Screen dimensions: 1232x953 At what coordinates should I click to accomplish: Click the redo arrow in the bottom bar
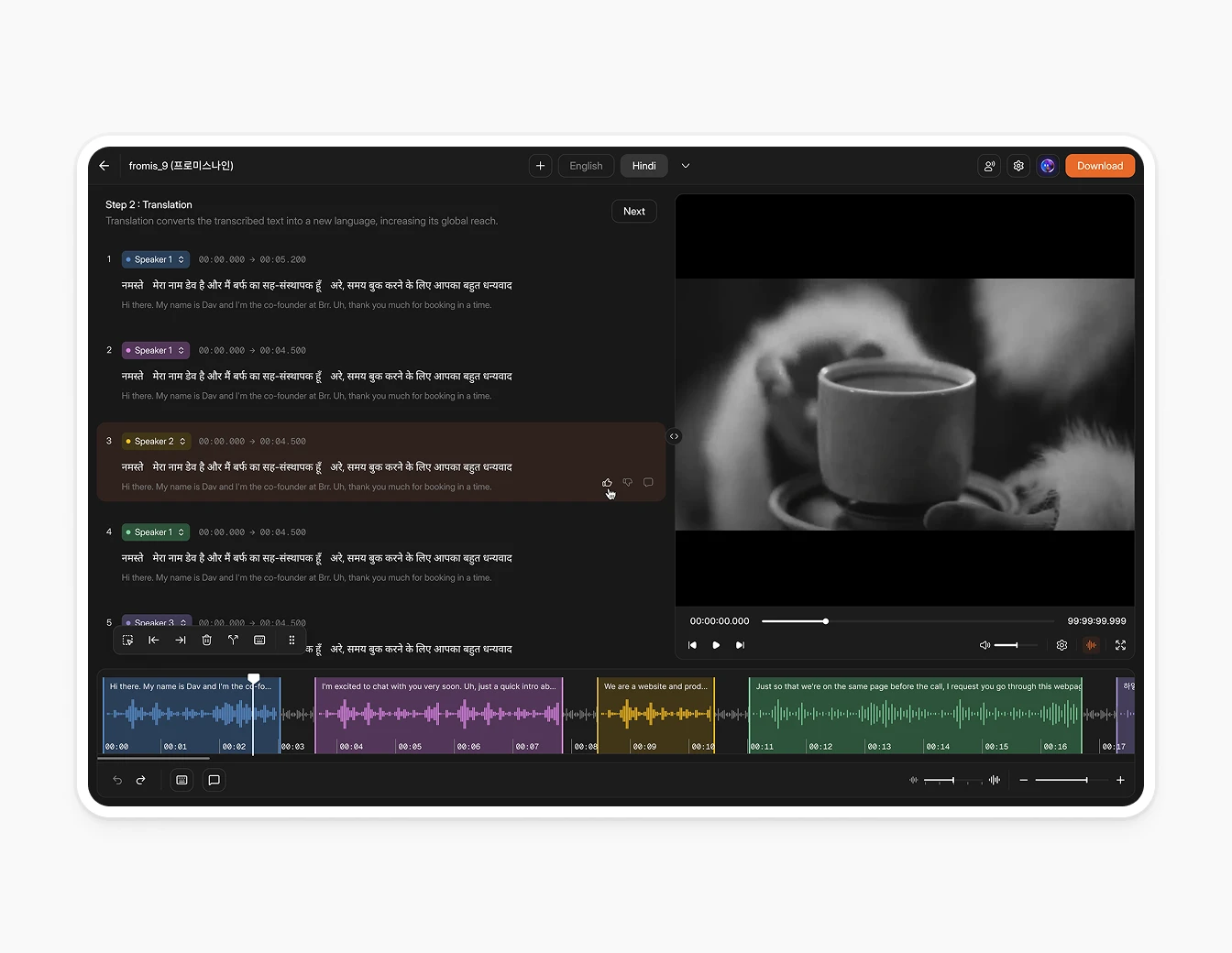coord(141,780)
